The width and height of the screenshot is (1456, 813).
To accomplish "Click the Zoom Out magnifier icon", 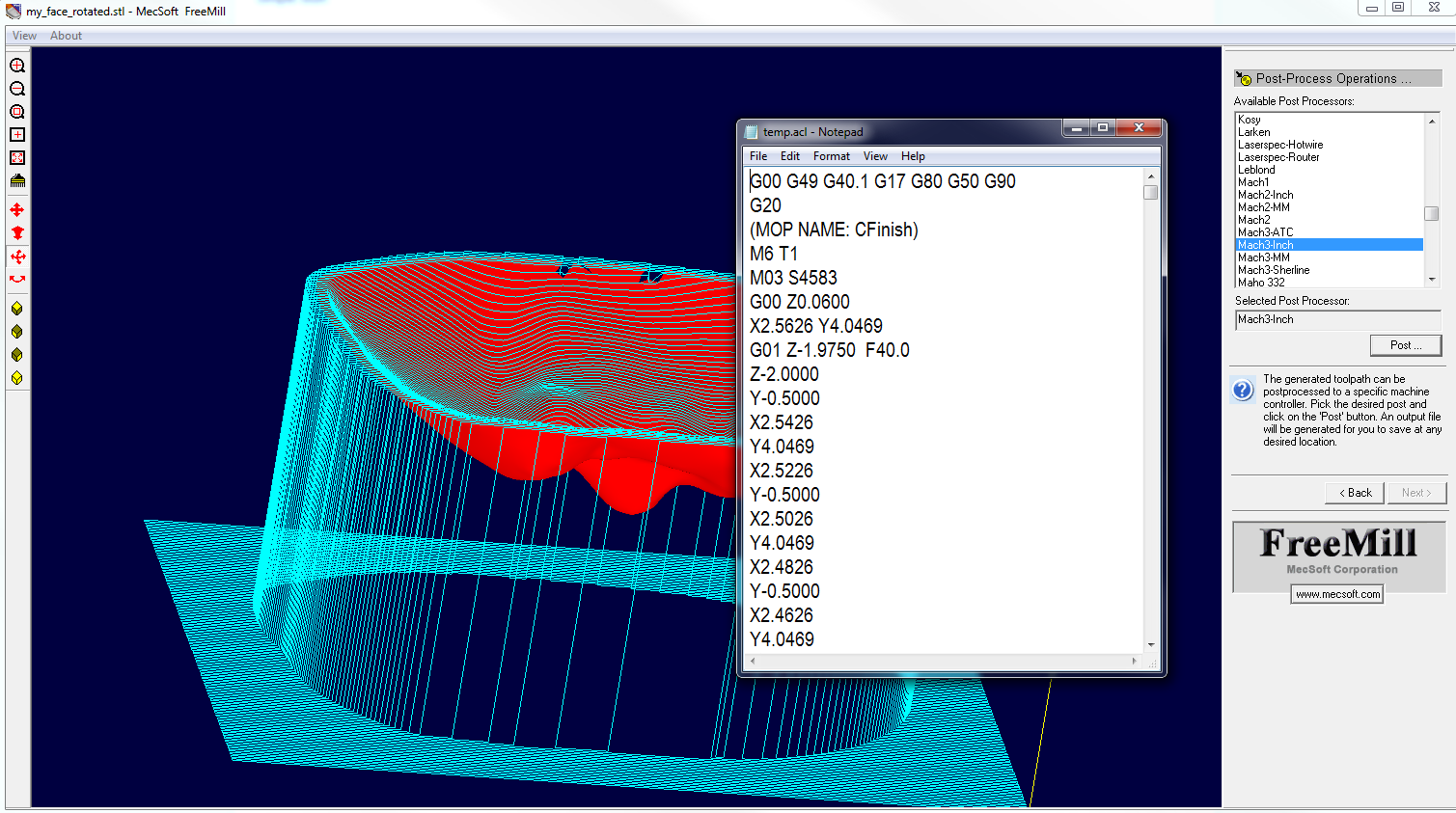I will click(x=17, y=89).
